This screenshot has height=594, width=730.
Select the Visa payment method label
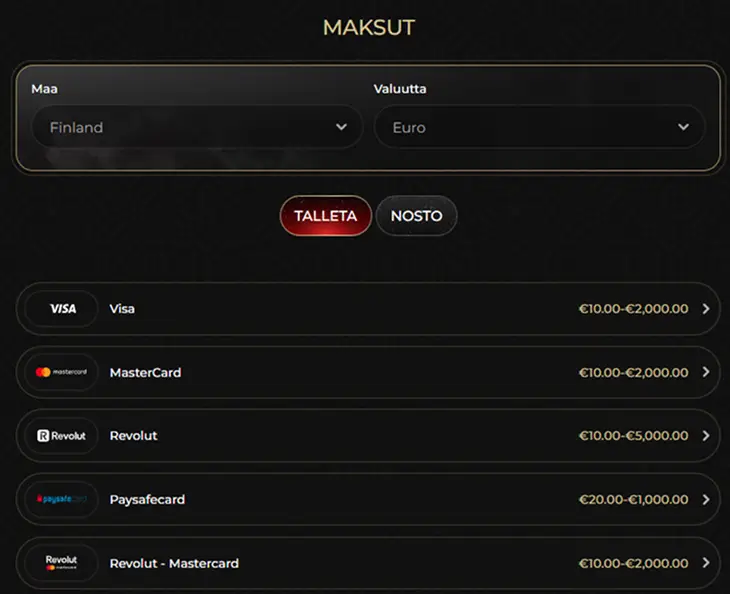pyautogui.click(x=122, y=309)
